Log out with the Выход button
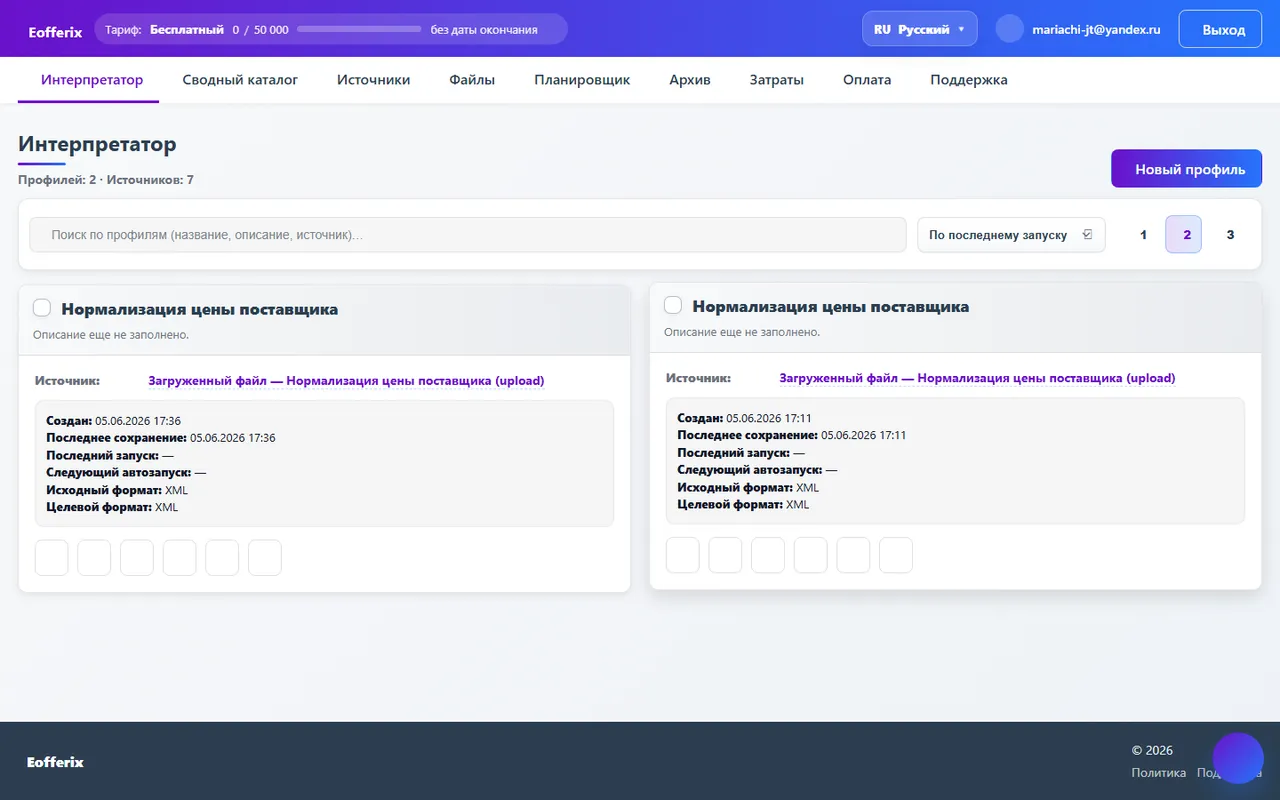The width and height of the screenshot is (1280, 800). 1220,29
